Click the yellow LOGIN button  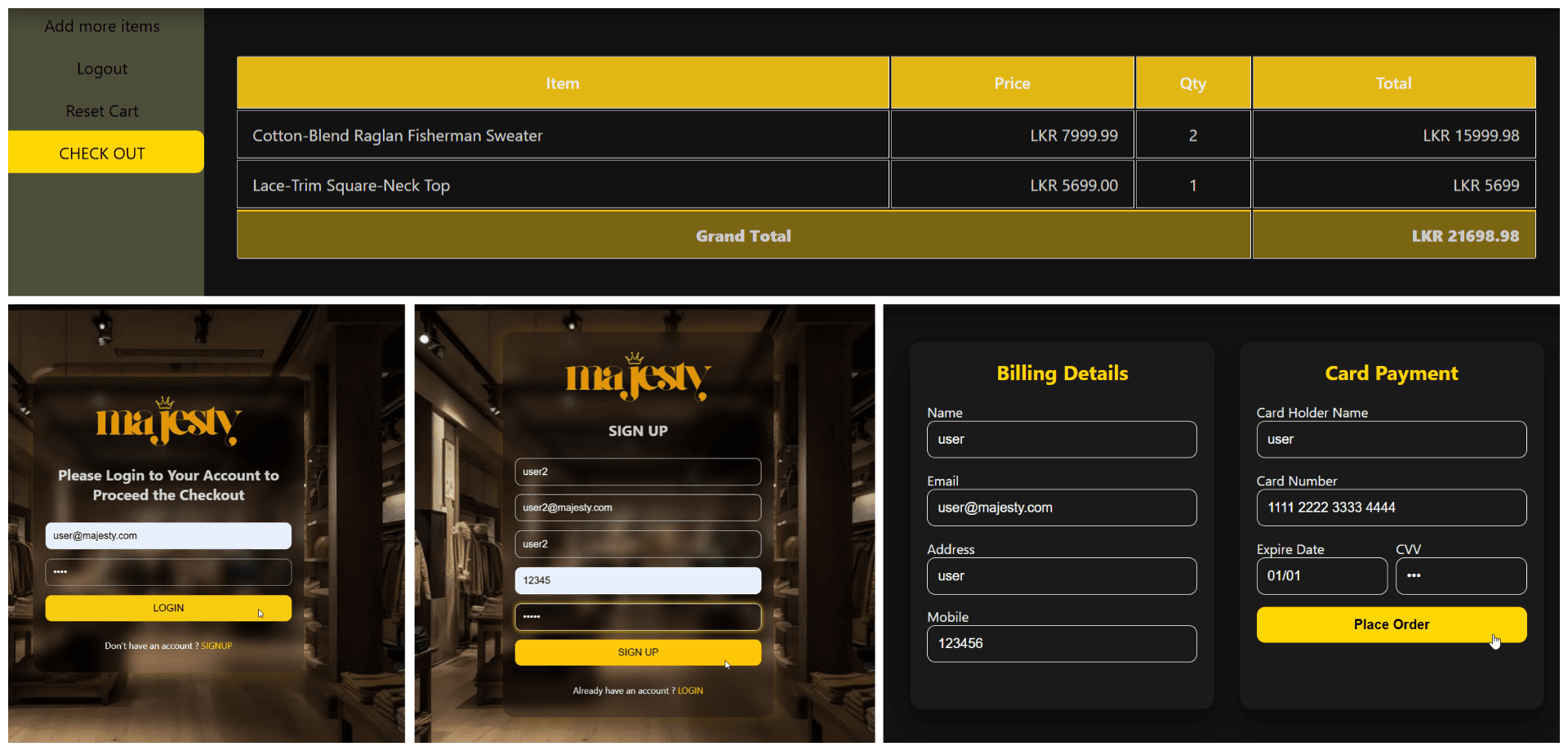pos(168,608)
